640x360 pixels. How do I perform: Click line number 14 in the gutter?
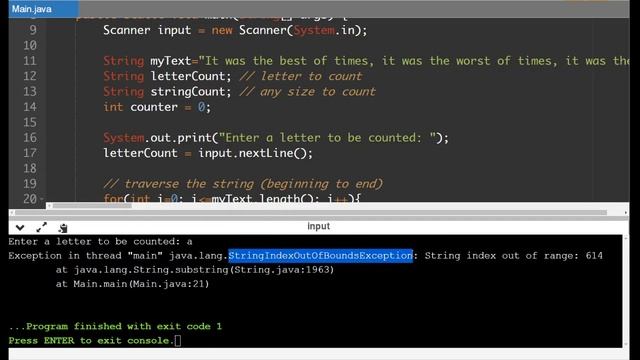tap(29, 107)
